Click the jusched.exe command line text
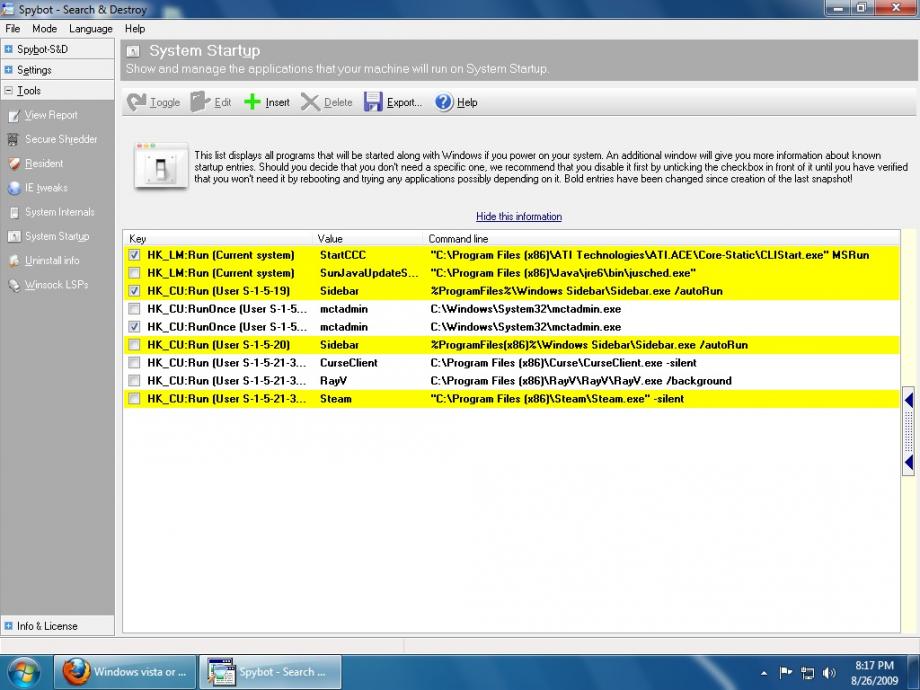The image size is (920, 690). (x=563, y=273)
